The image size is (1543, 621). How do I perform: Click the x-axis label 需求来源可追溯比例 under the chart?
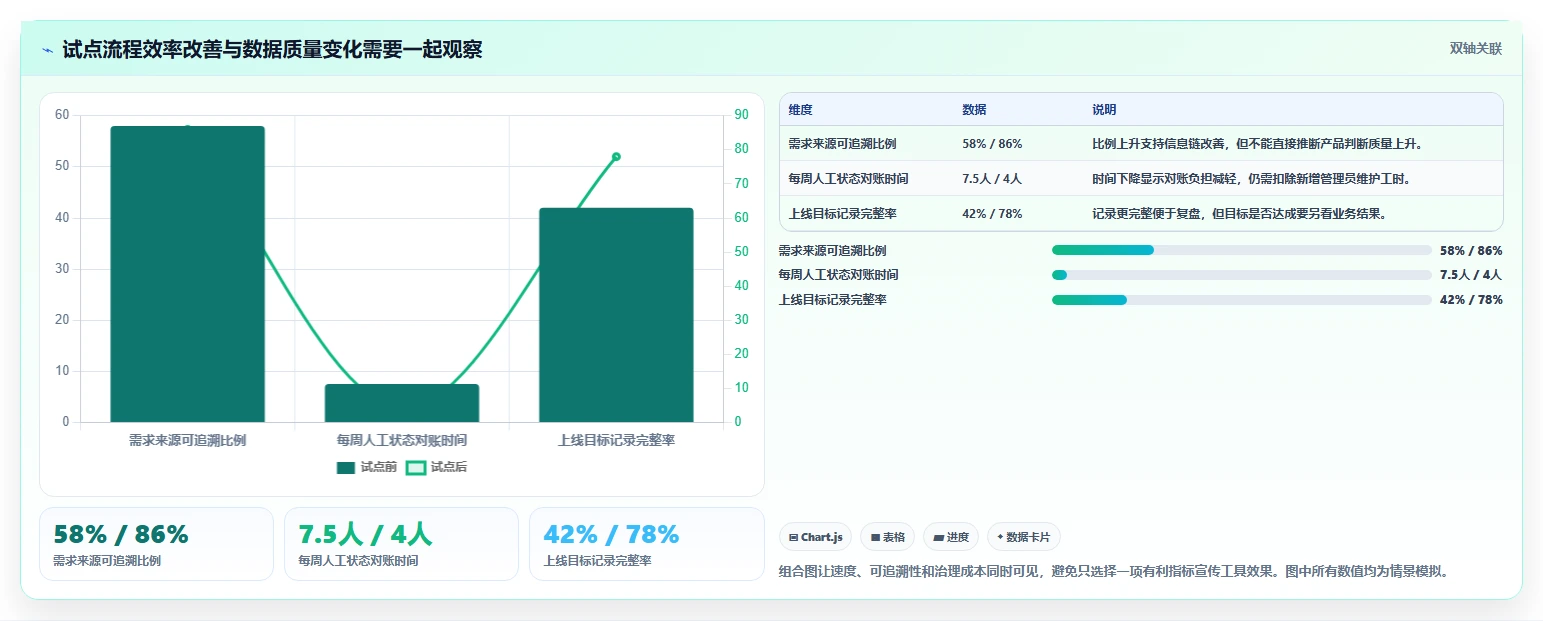tap(188, 440)
